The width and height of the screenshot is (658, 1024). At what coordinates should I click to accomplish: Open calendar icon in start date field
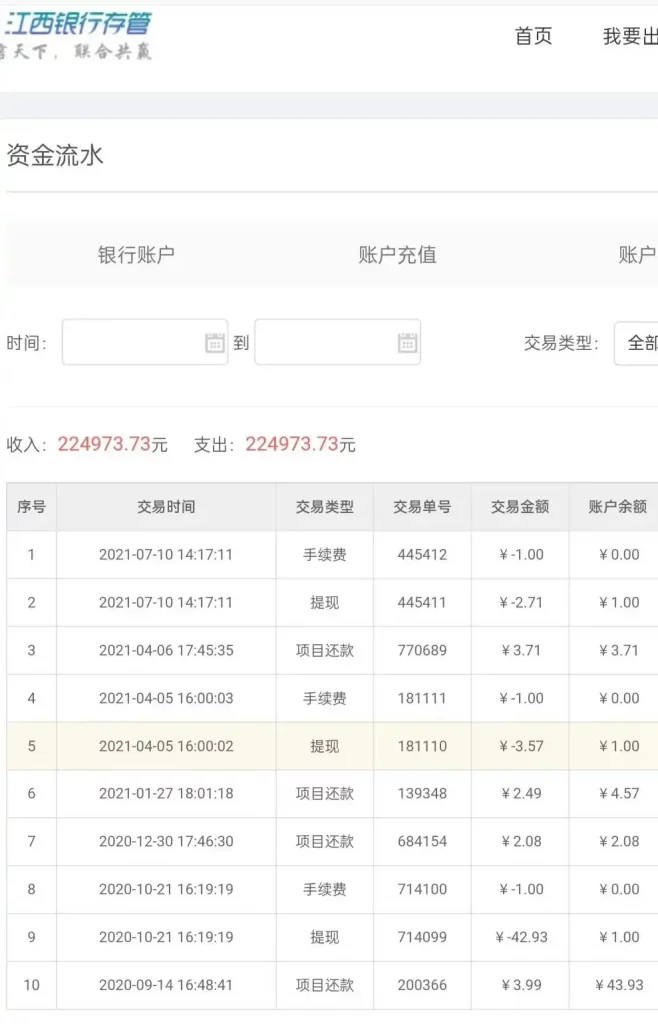(x=215, y=343)
